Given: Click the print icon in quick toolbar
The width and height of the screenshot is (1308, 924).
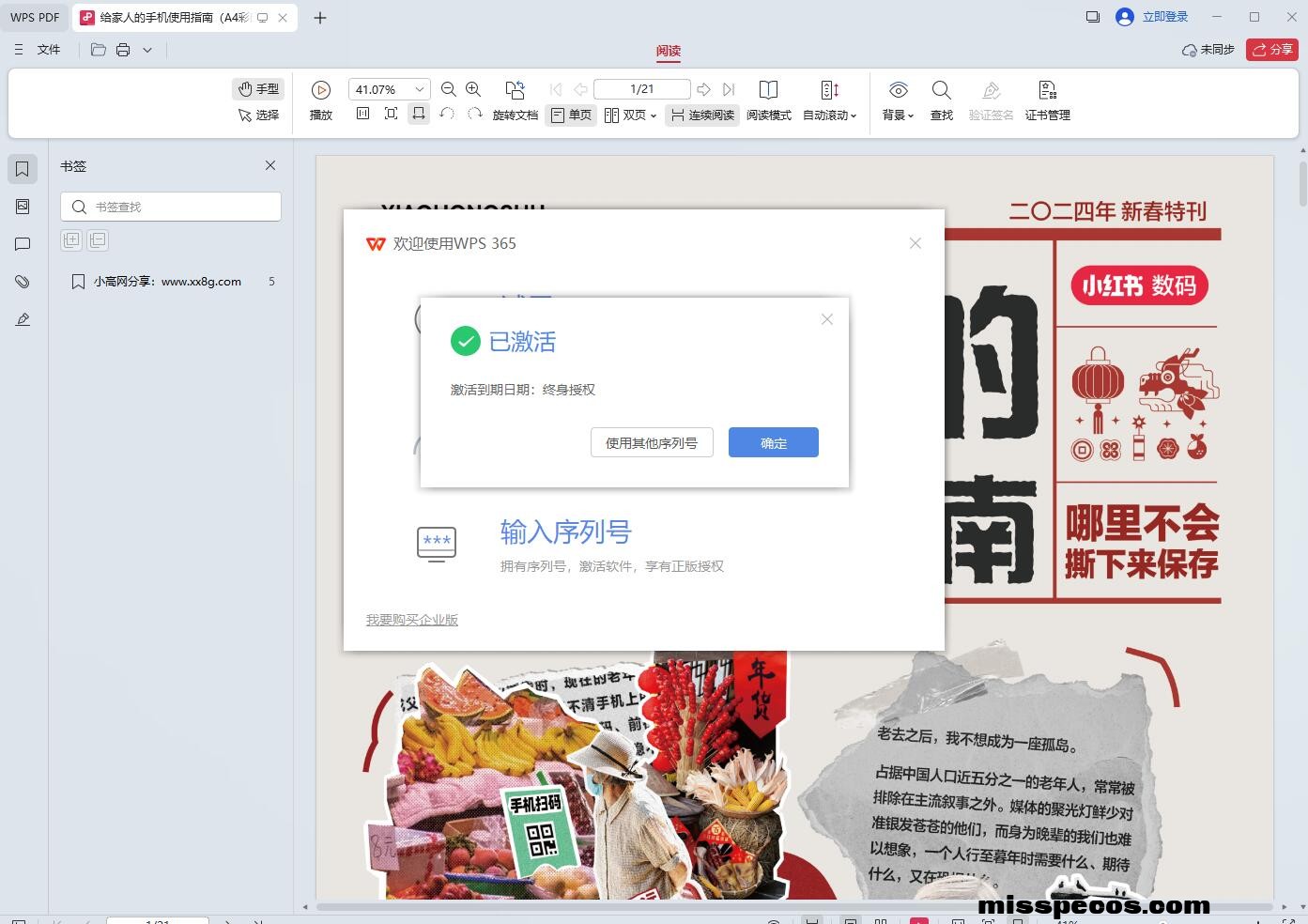Looking at the screenshot, I should coord(123,50).
